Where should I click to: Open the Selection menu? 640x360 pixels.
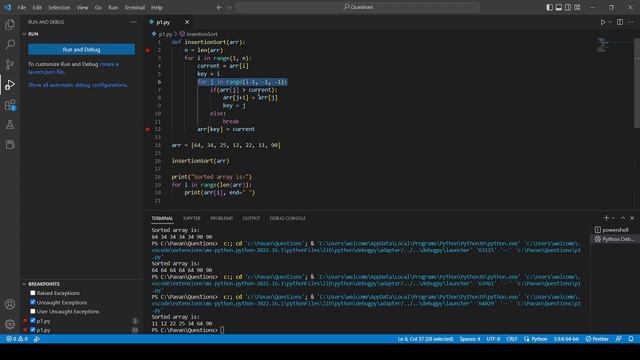point(59,7)
